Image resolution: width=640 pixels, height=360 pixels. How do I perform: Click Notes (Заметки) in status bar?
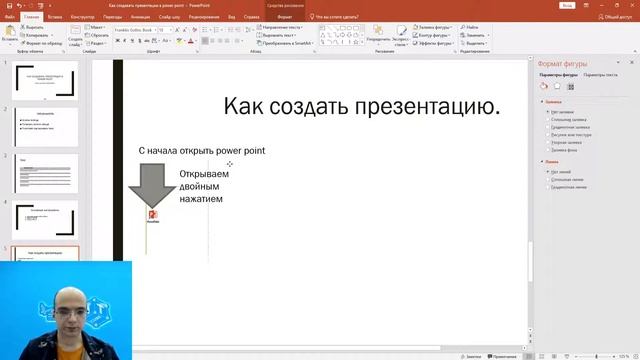[471, 356]
